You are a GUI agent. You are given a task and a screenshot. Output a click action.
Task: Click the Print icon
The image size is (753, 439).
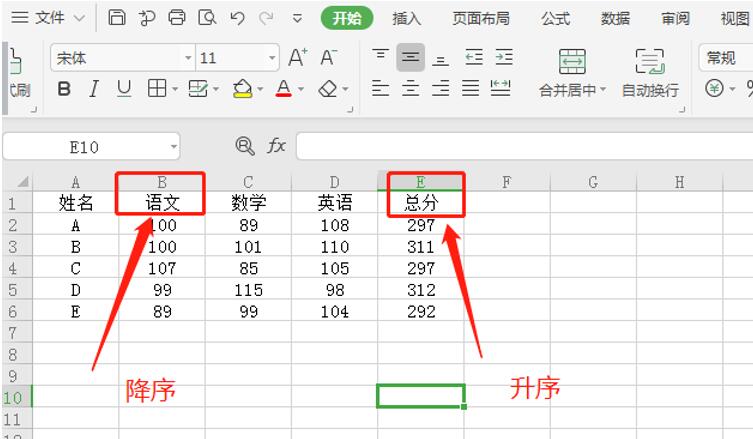pos(177,18)
